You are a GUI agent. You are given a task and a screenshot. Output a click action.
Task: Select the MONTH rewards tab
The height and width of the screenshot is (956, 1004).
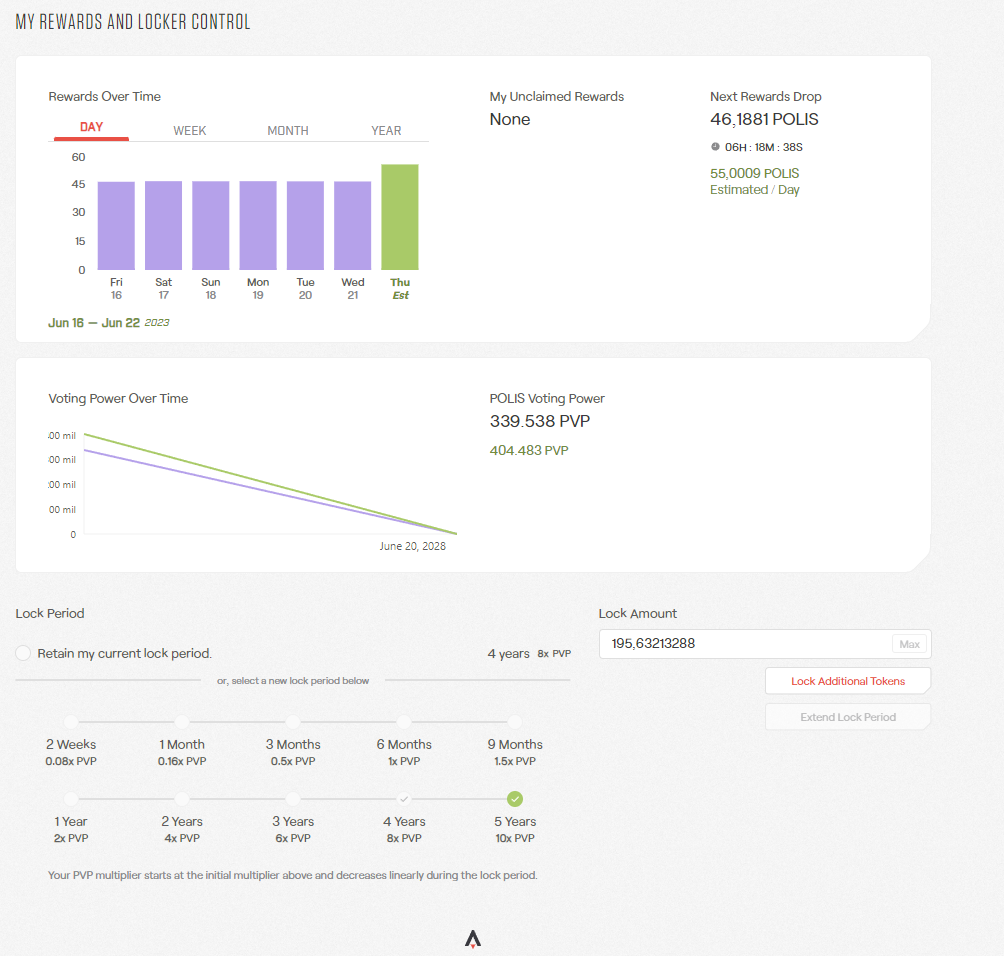288,131
